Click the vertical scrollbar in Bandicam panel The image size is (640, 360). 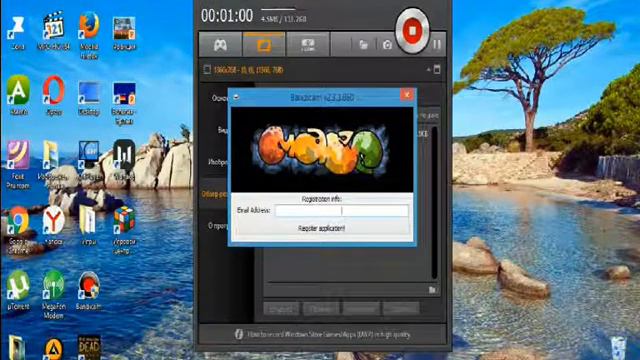(x=435, y=203)
